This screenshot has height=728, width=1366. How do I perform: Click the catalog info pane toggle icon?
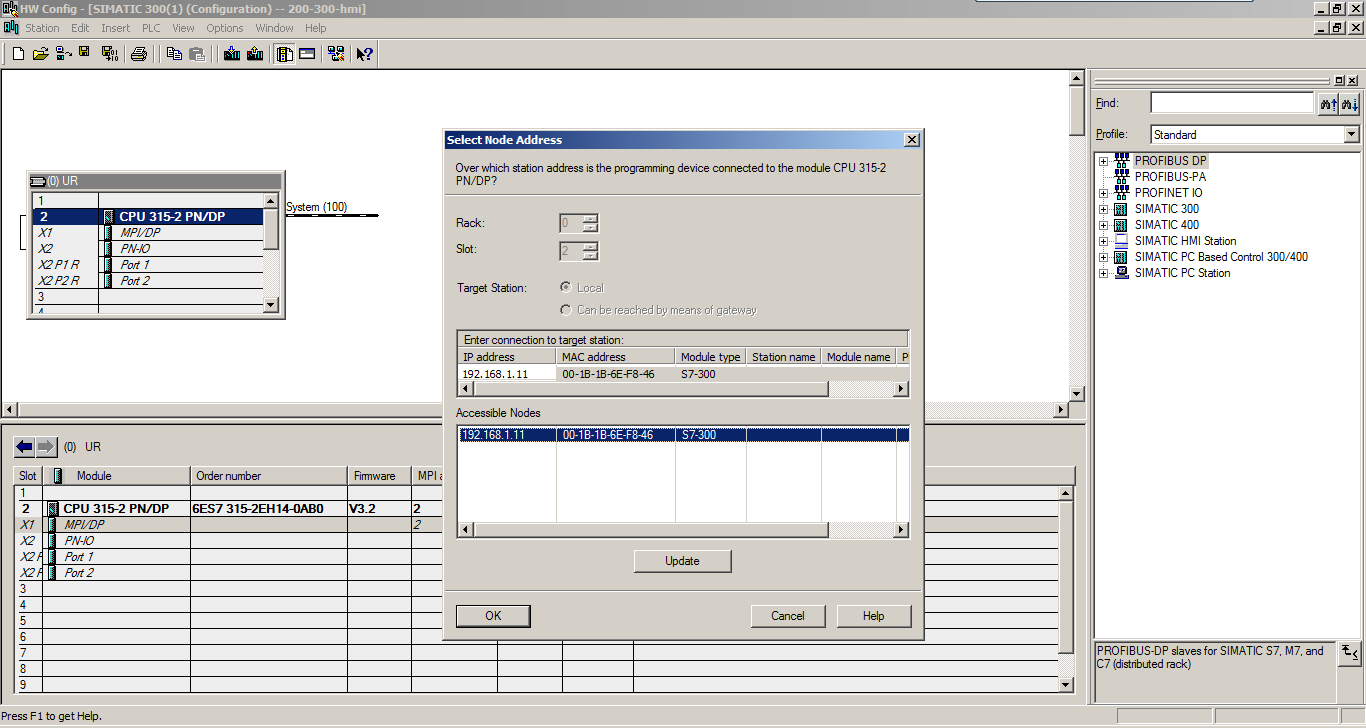tap(1350, 653)
